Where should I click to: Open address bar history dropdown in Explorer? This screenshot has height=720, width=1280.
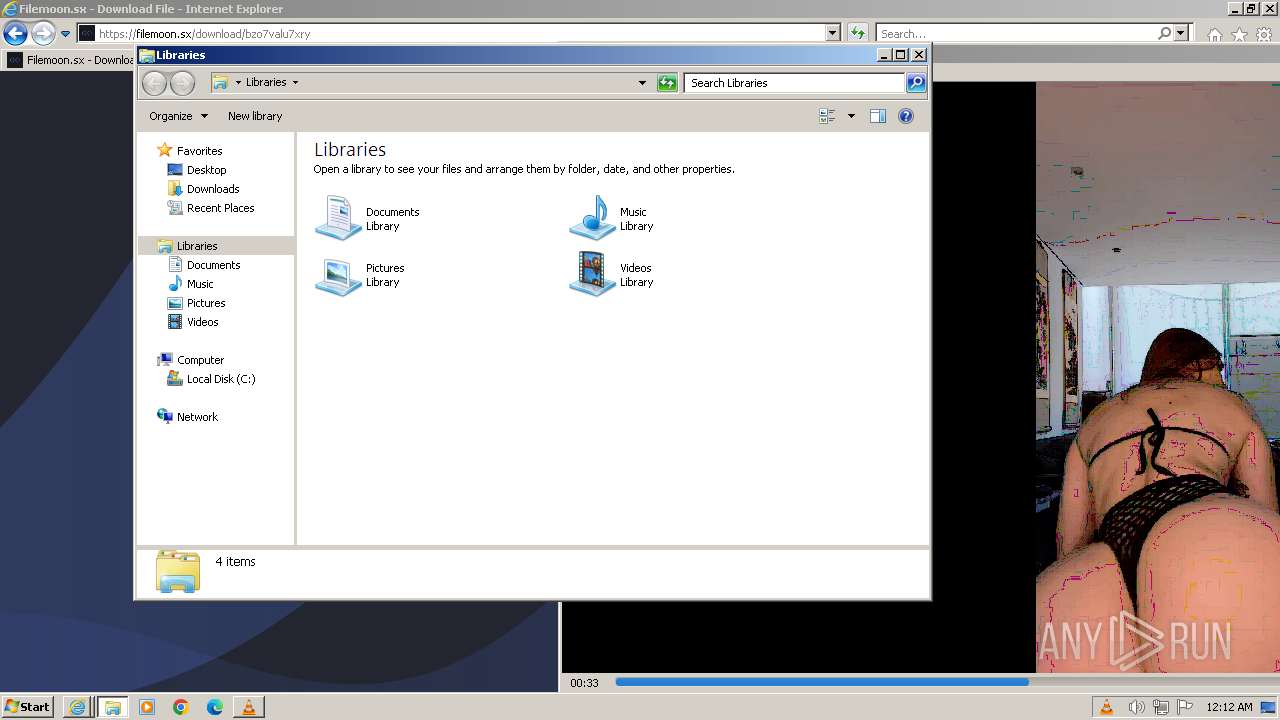point(642,83)
